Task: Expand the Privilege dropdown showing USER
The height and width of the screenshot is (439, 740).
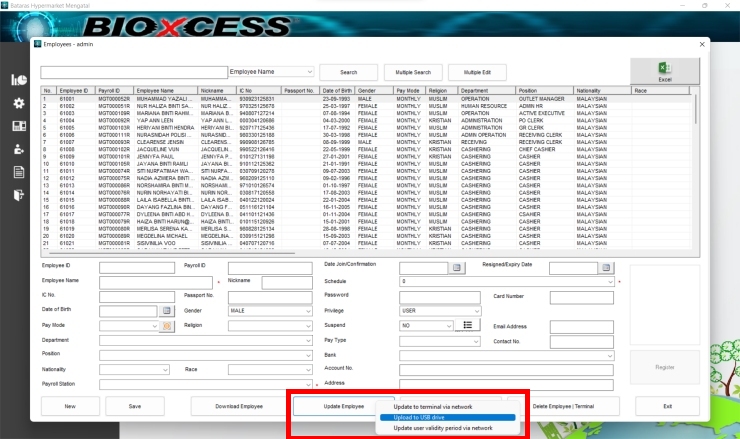Action: point(475,311)
